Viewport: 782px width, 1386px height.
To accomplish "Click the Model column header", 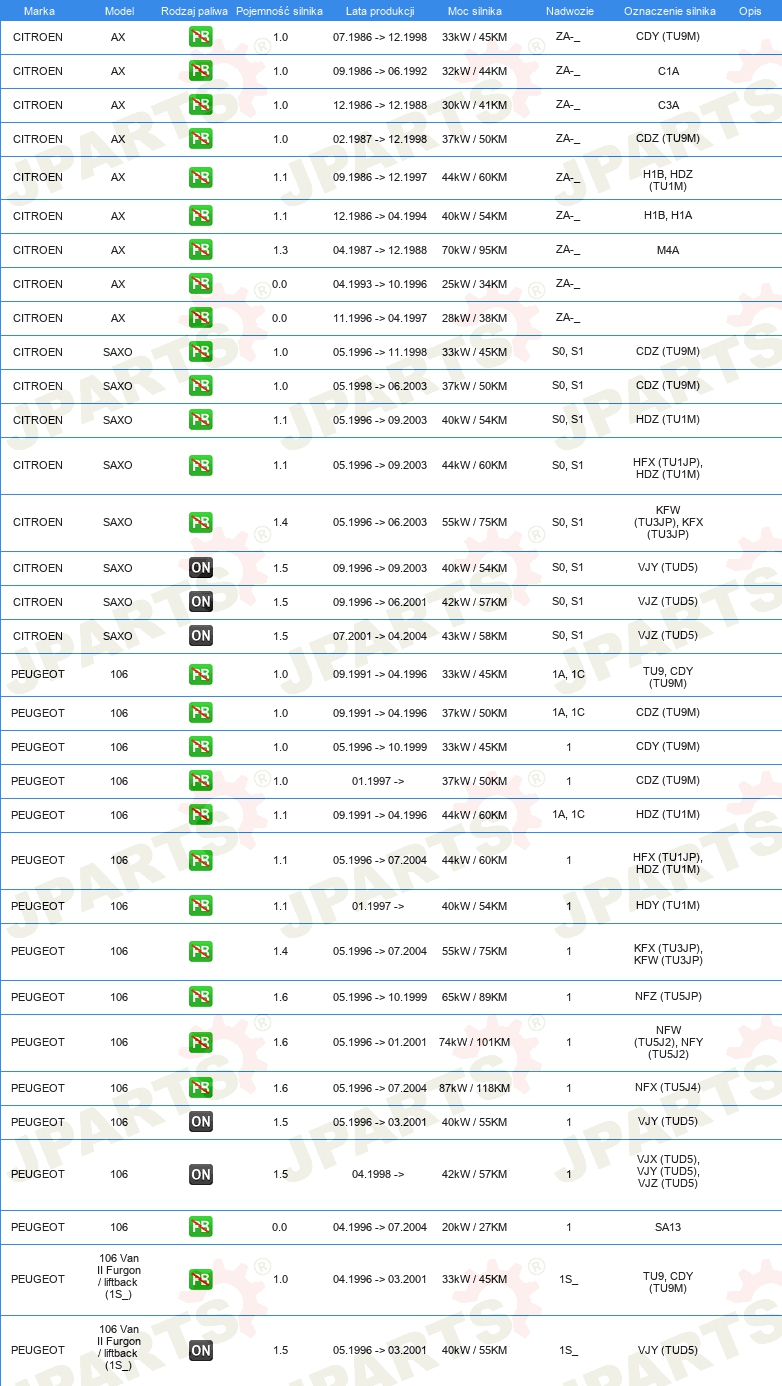I will pos(119,11).
